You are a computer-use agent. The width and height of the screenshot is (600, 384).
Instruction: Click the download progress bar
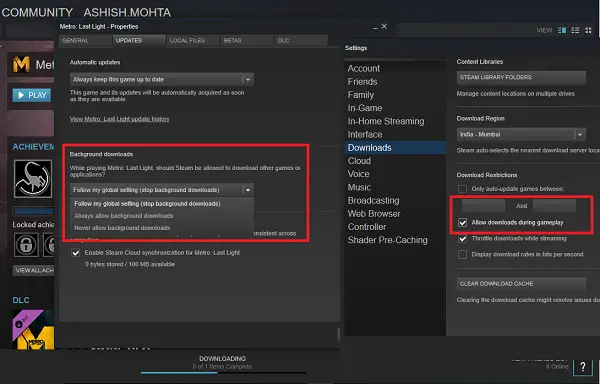(x=223, y=373)
